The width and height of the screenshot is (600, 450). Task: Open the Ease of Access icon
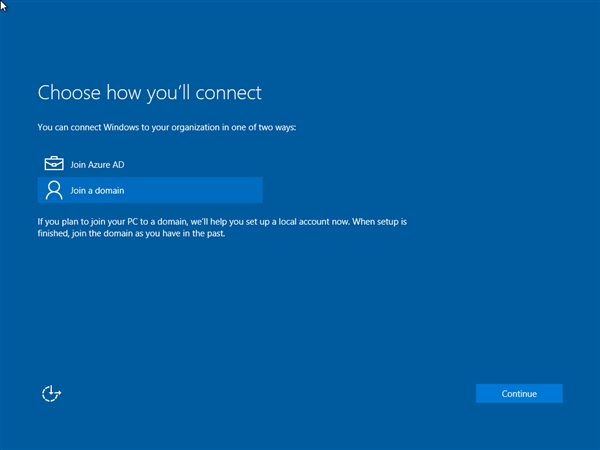[52, 394]
